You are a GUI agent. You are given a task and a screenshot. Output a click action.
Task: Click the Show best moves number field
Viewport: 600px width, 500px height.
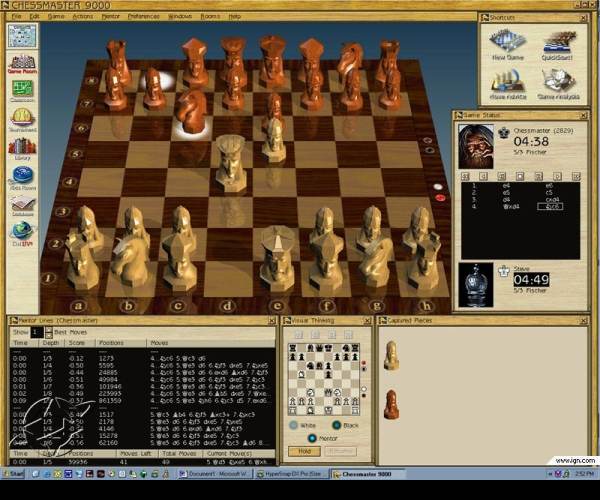pyautogui.click(x=37, y=332)
